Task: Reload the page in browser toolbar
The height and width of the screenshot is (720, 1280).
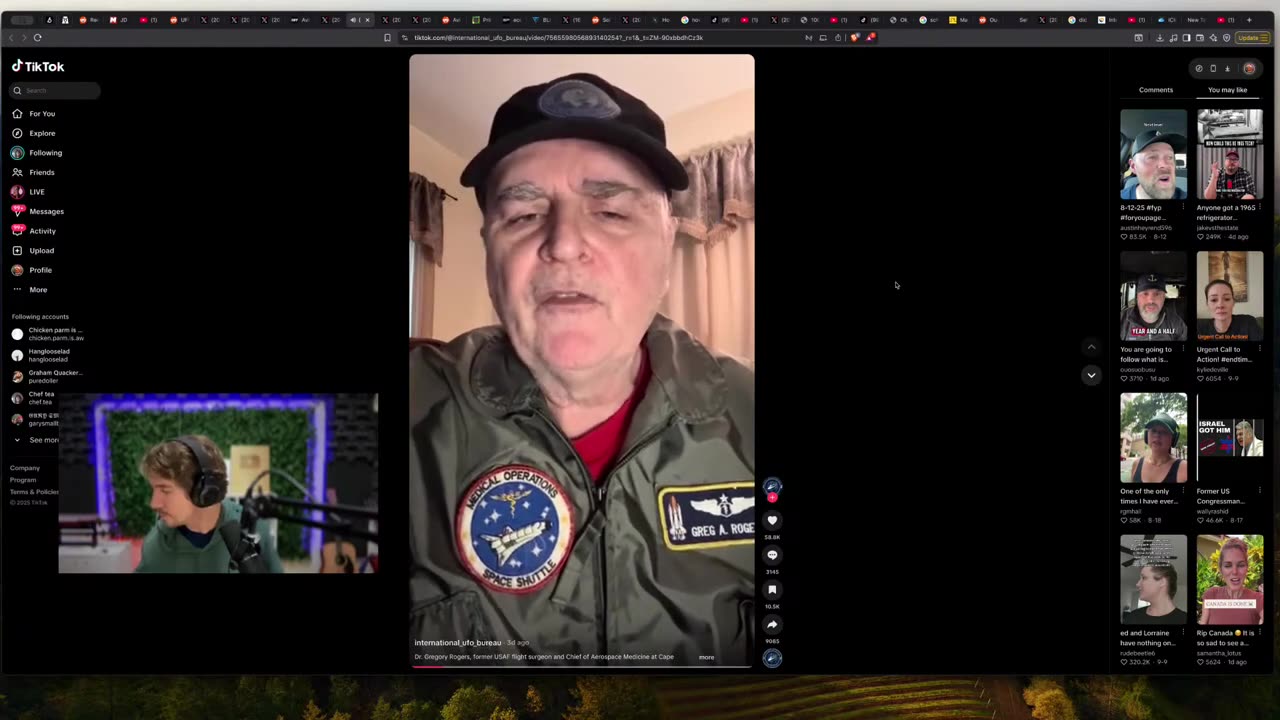Action: [x=37, y=38]
